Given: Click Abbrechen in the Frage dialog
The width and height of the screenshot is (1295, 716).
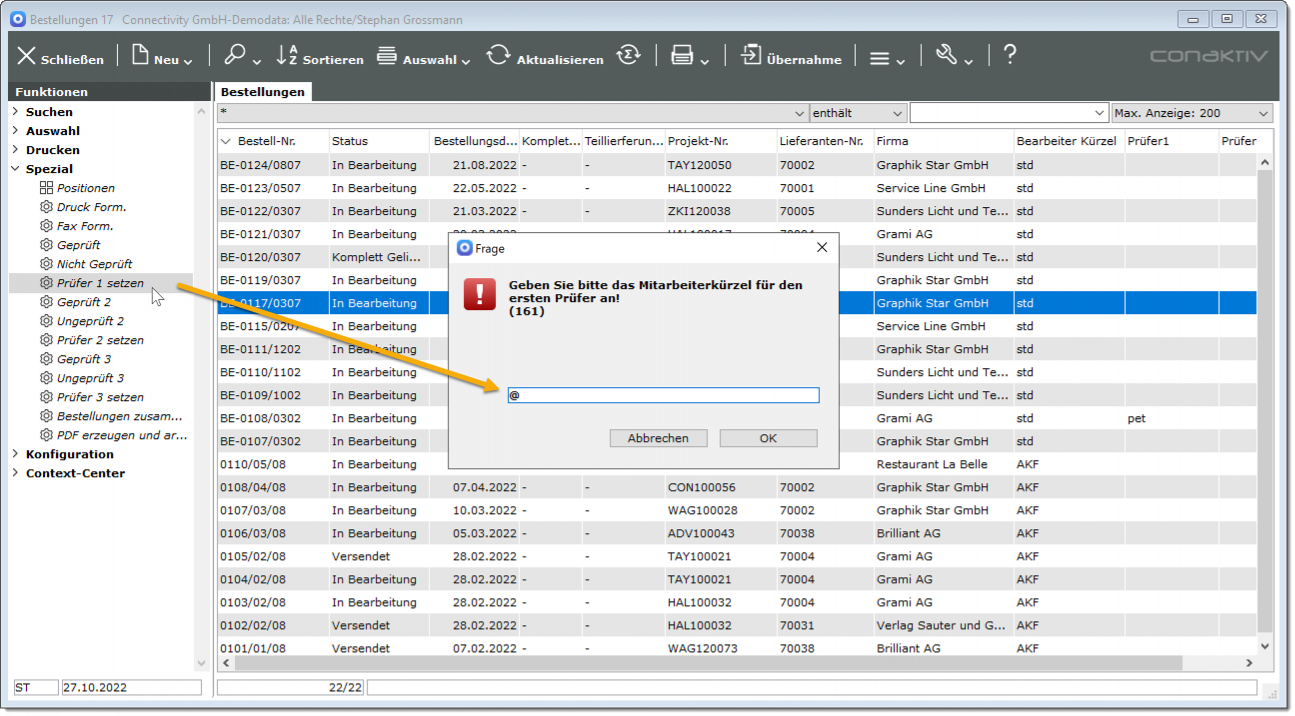Looking at the screenshot, I should pos(658,438).
